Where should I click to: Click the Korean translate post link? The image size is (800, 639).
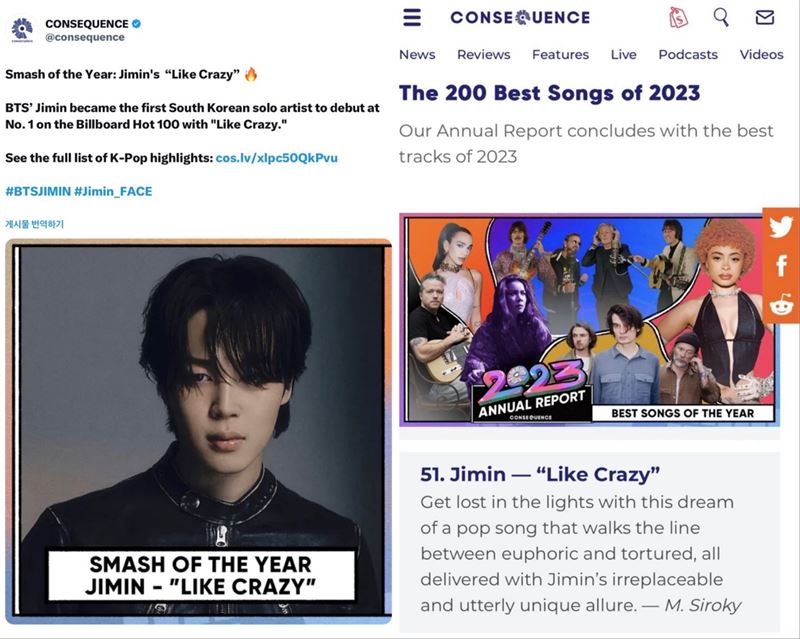[x=34, y=224]
